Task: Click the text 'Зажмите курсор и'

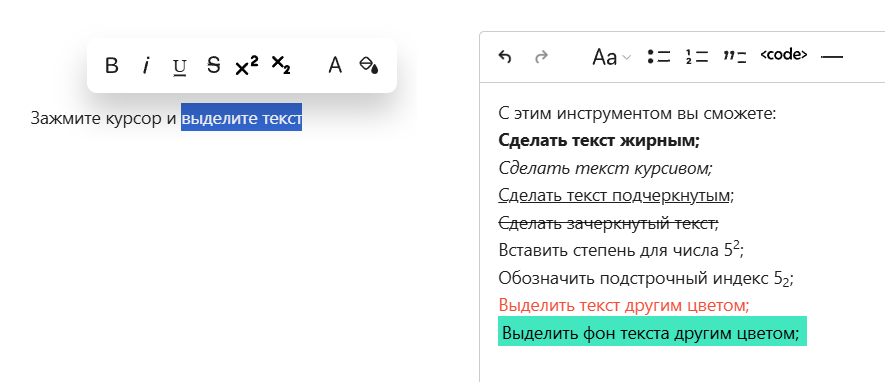Action: pyautogui.click(x=103, y=118)
